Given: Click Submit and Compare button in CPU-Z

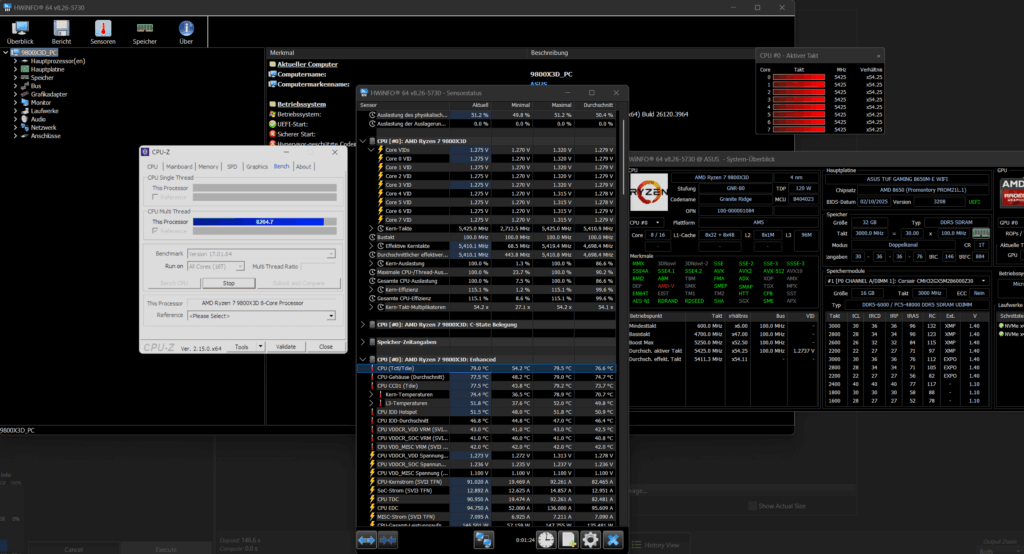Looking at the screenshot, I should (x=298, y=283).
